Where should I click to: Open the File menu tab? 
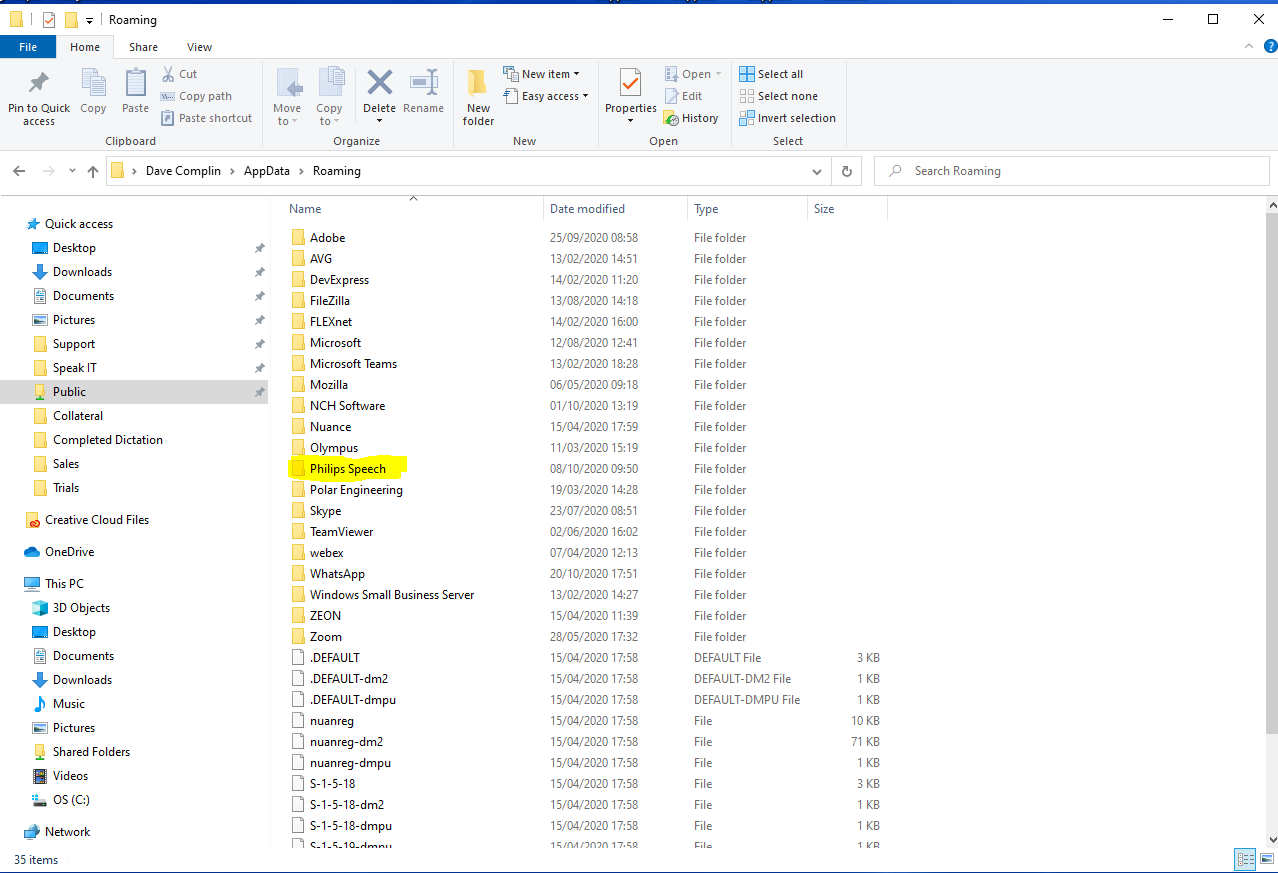[x=28, y=47]
